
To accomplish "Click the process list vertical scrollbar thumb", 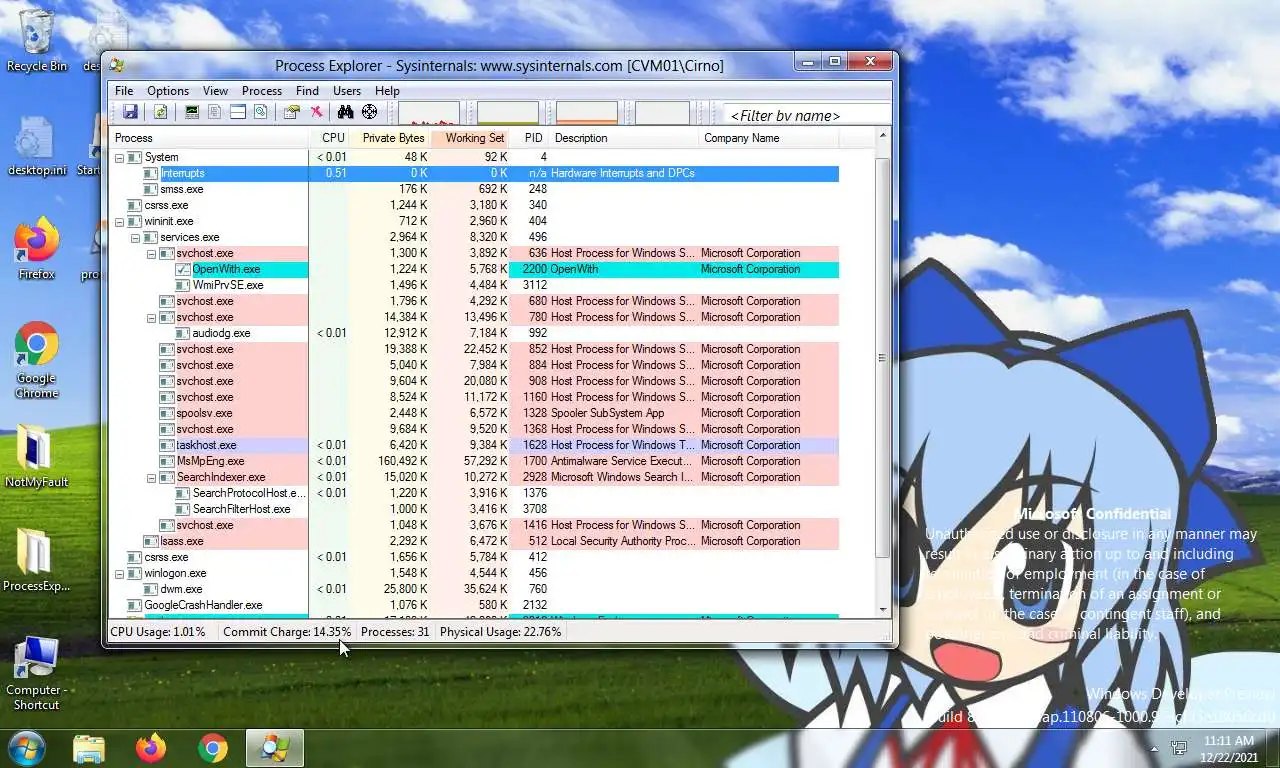I will coord(882,357).
